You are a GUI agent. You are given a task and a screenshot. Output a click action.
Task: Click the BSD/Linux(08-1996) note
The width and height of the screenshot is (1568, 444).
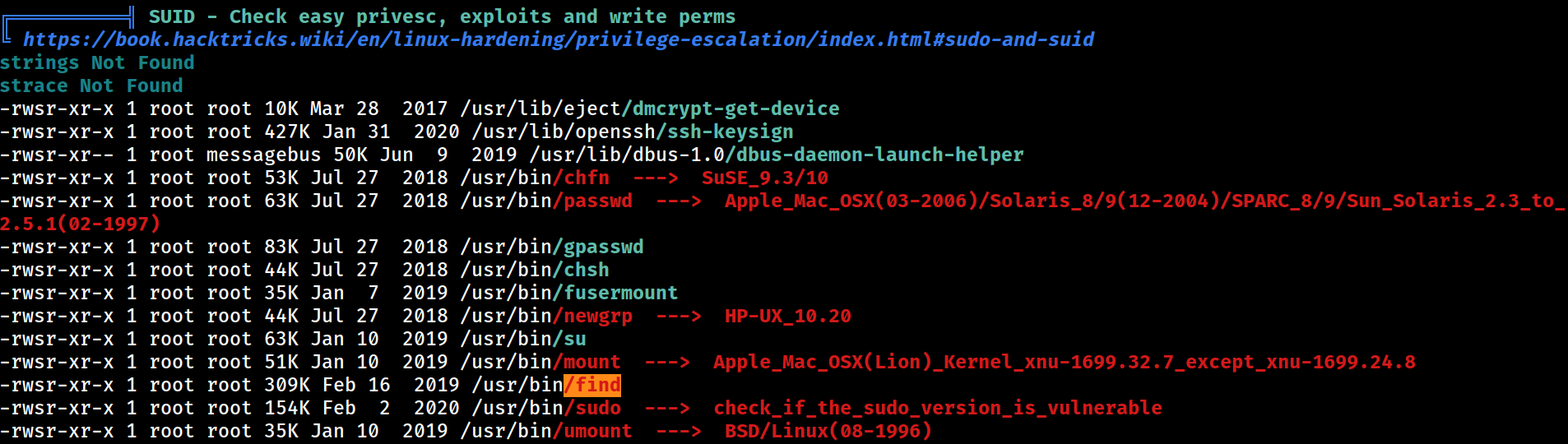coord(828,431)
